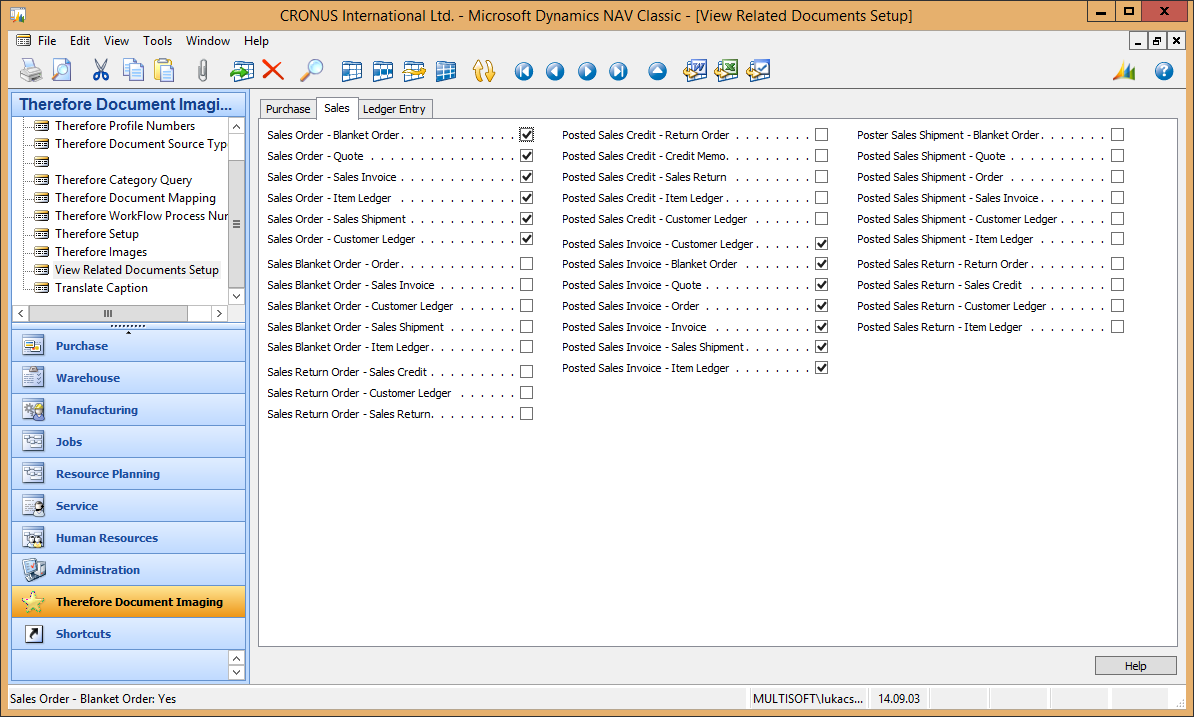Go to last record button
1194x717 pixels.
point(618,71)
